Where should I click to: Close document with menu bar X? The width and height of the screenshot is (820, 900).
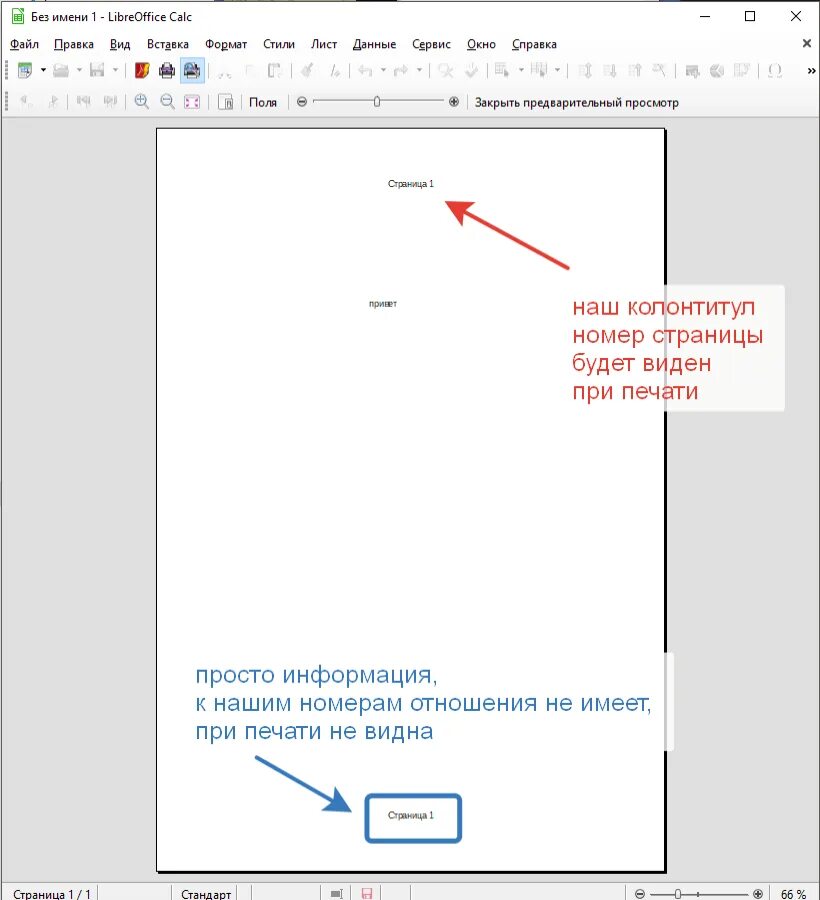pyautogui.click(x=807, y=43)
